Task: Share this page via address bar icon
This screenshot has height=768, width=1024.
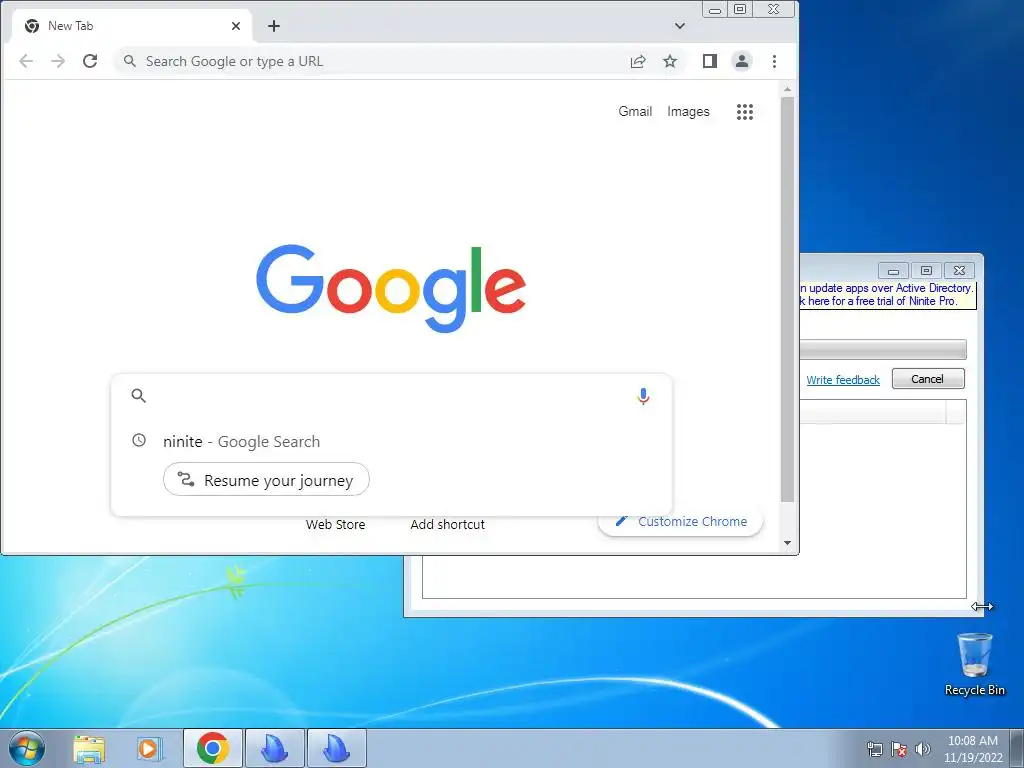Action: [638, 61]
